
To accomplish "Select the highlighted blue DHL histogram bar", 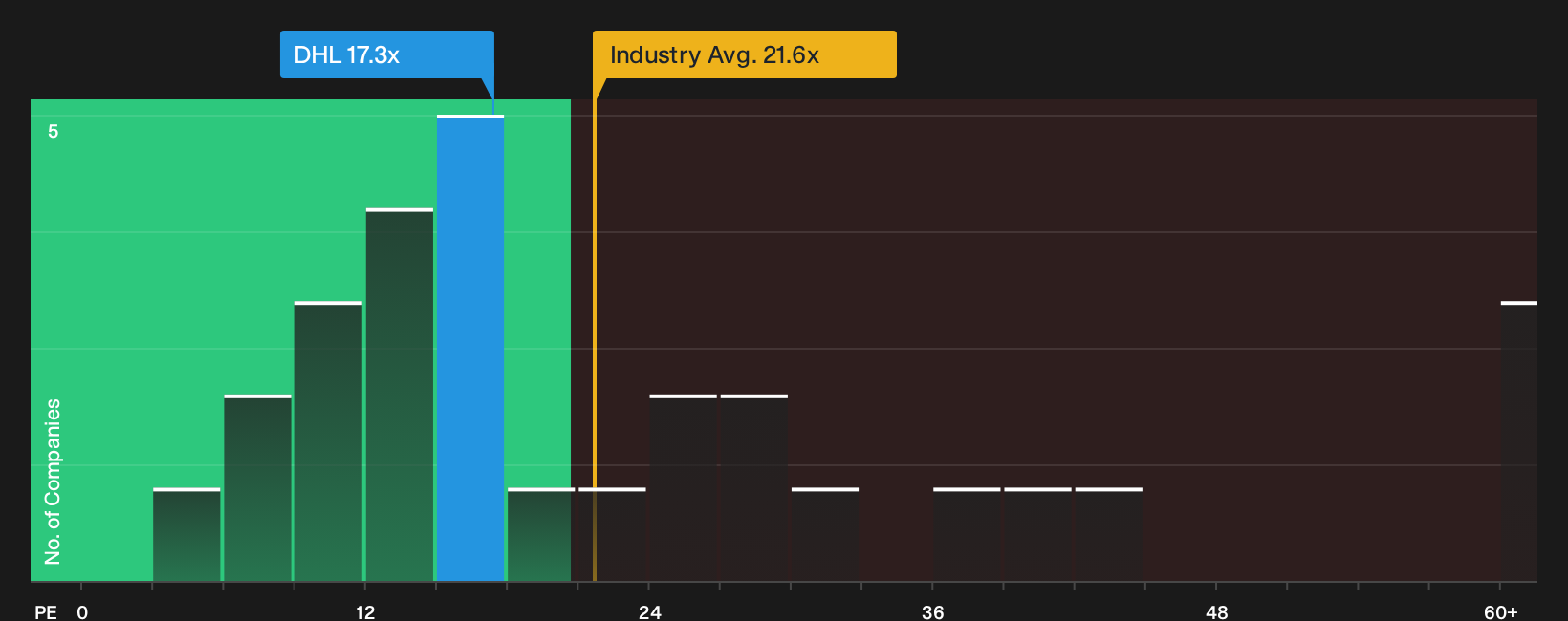I will (x=470, y=348).
